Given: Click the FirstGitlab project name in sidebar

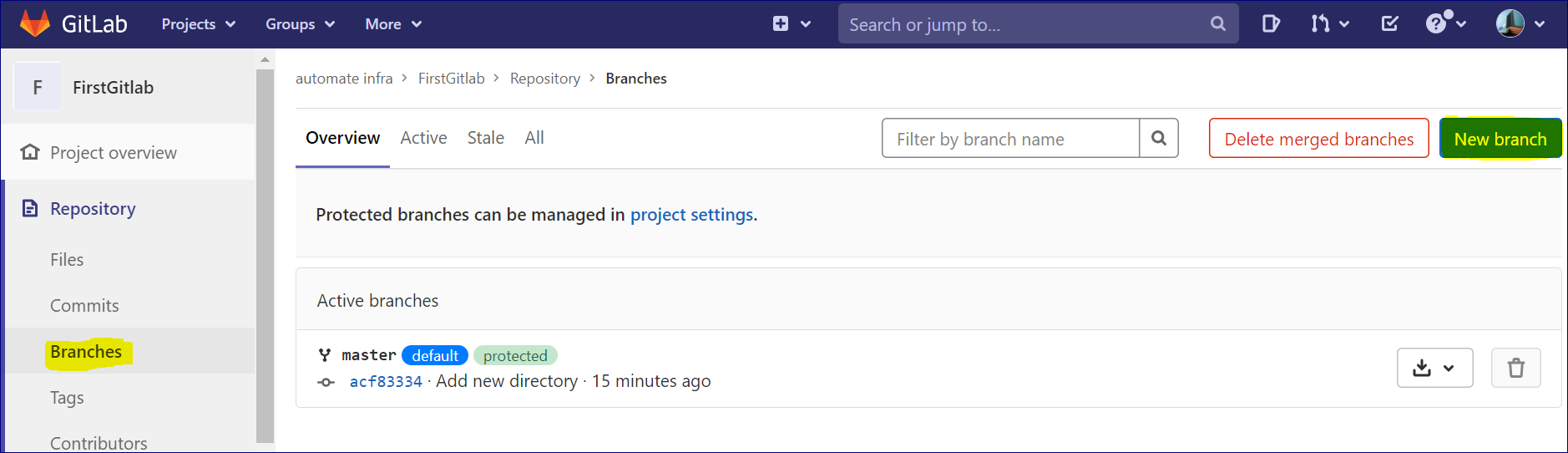Looking at the screenshot, I should (113, 87).
